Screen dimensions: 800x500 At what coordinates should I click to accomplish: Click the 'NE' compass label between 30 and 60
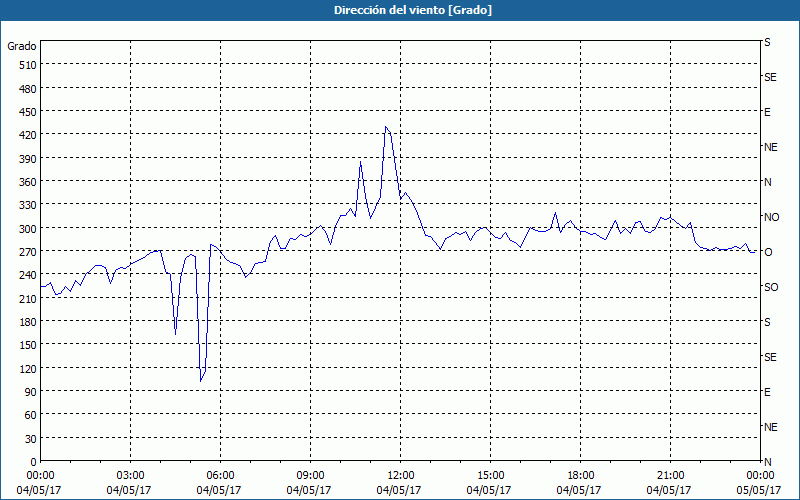(770, 427)
